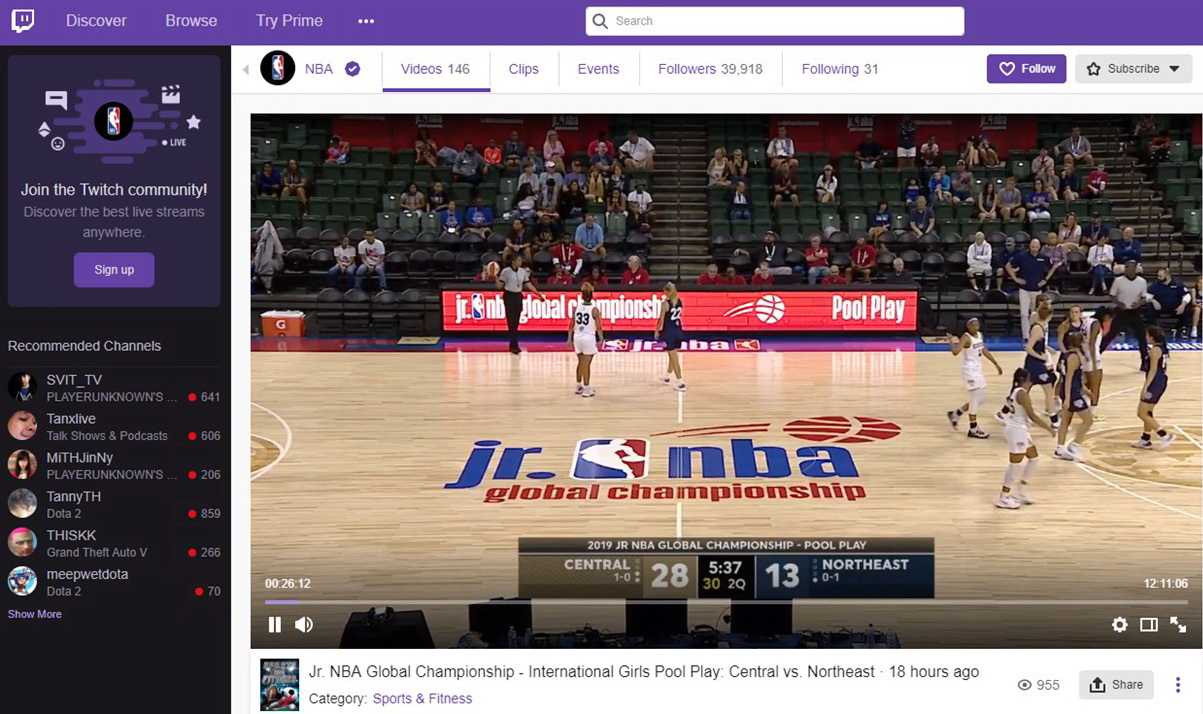Click Talk Shows & Podcasts under Tanxlive

tap(107, 436)
